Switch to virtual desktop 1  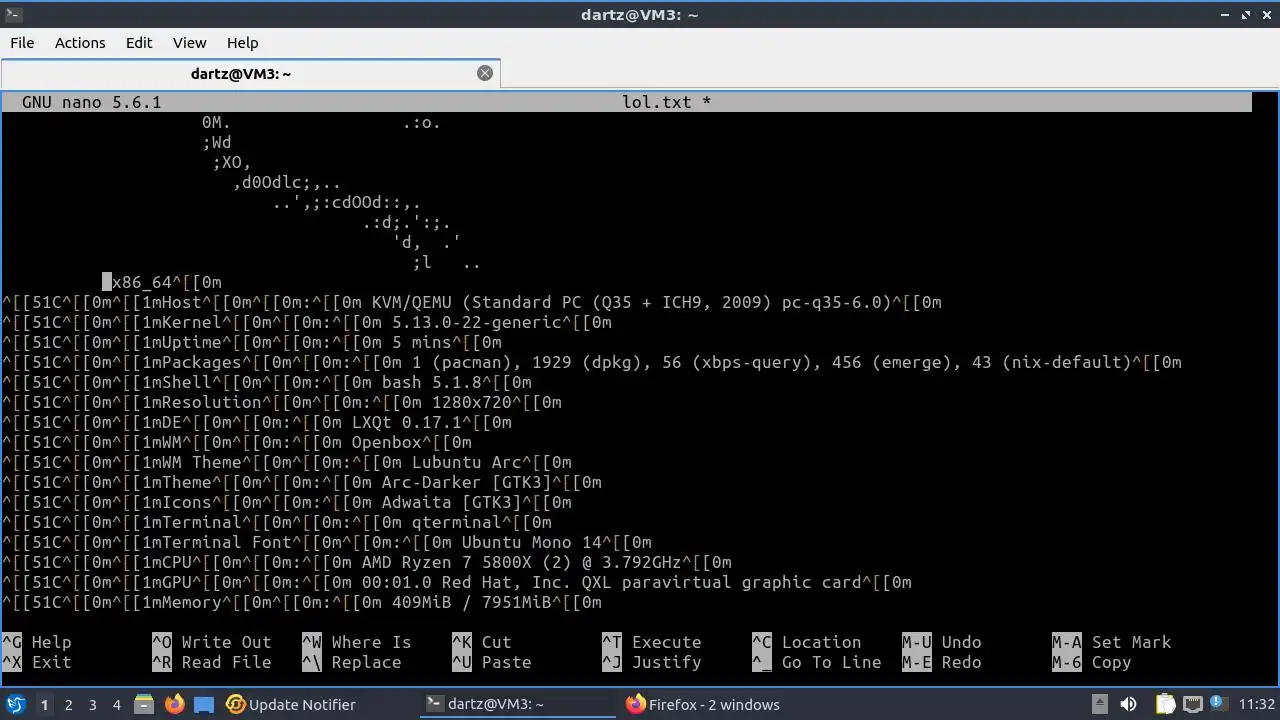(x=44, y=704)
